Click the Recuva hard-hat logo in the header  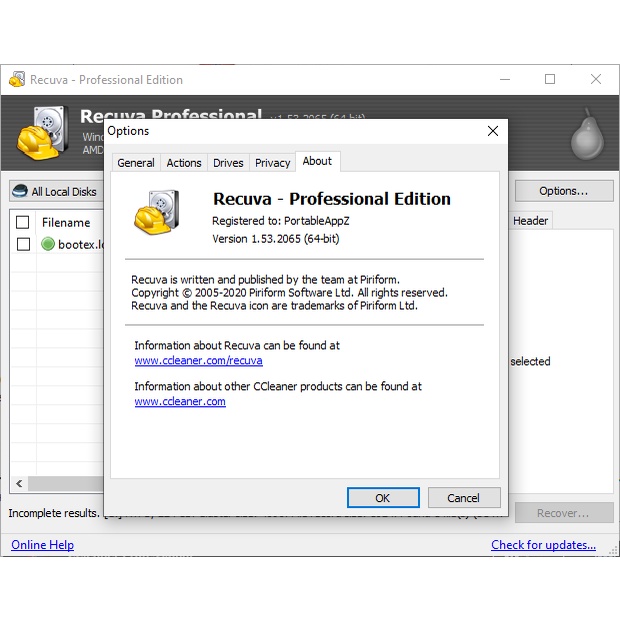[x=41, y=135]
